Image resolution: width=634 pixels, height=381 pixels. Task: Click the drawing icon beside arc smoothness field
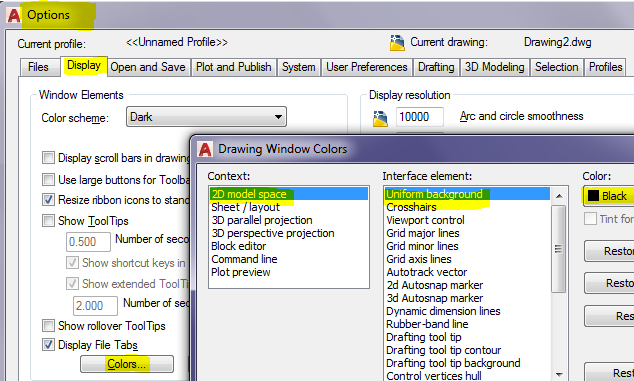(x=380, y=119)
